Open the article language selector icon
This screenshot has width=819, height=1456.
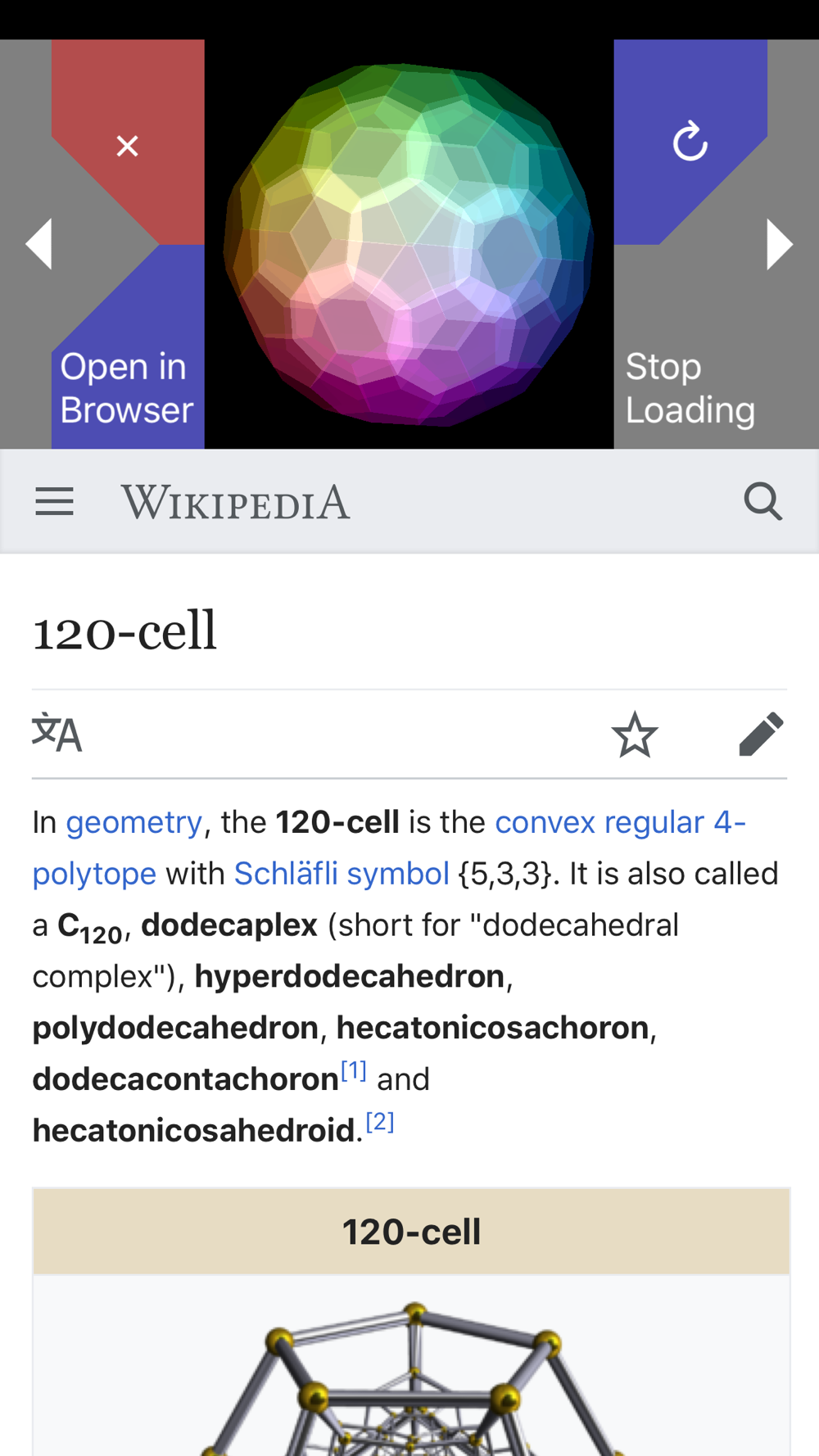57,733
